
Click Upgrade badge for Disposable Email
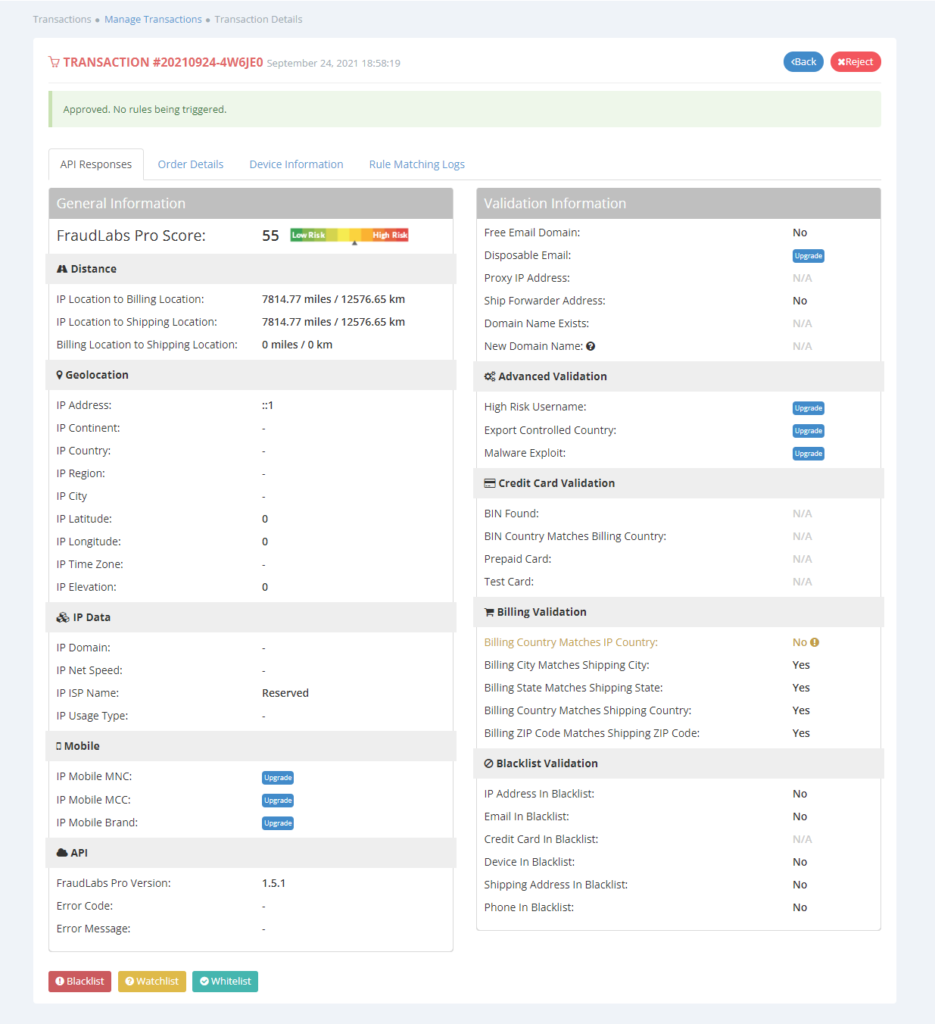pyautogui.click(x=808, y=256)
